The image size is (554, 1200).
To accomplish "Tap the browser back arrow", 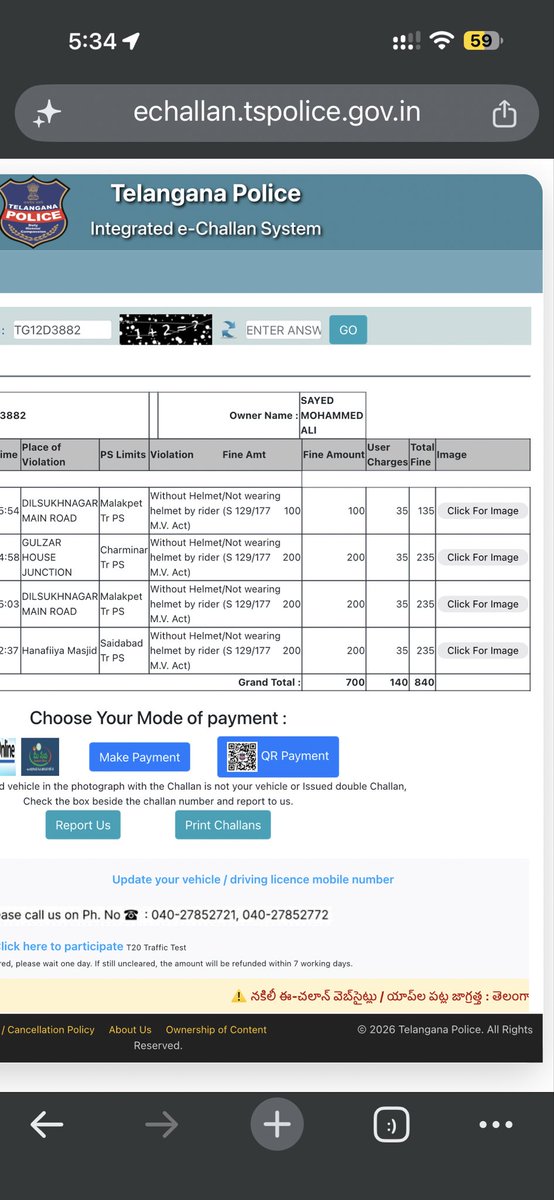I will [x=46, y=1125].
